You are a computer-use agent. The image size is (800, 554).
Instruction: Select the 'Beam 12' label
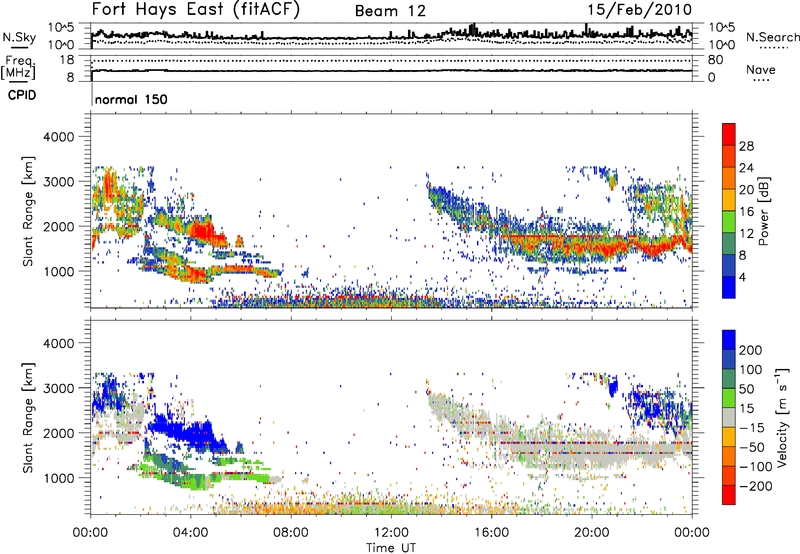[x=390, y=11]
